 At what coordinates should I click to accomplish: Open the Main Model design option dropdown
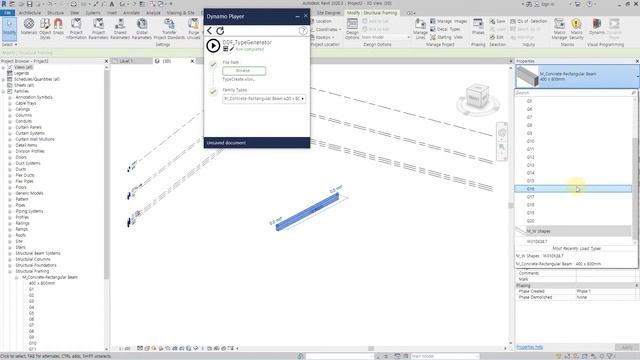[386, 37]
